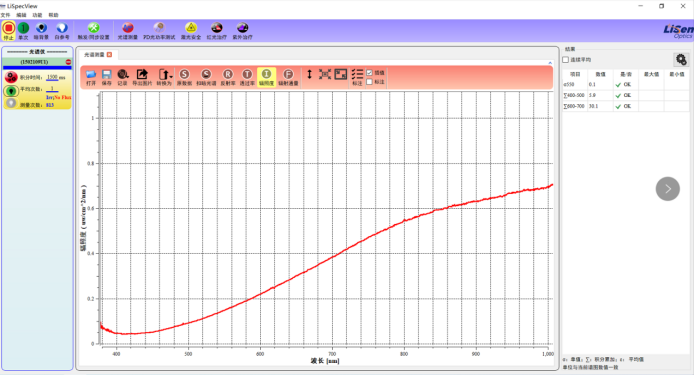Enable continuous average (连续平均) checkbox
This screenshot has height=376, width=694.
pos(566,60)
